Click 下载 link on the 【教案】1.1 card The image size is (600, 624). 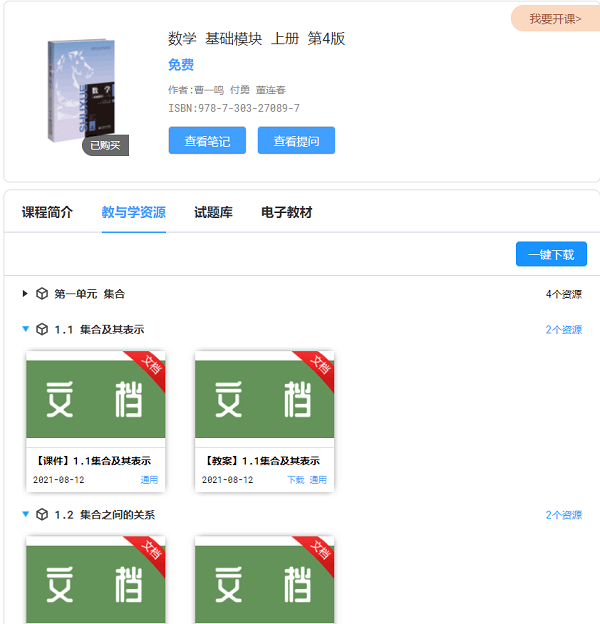tap(295, 480)
